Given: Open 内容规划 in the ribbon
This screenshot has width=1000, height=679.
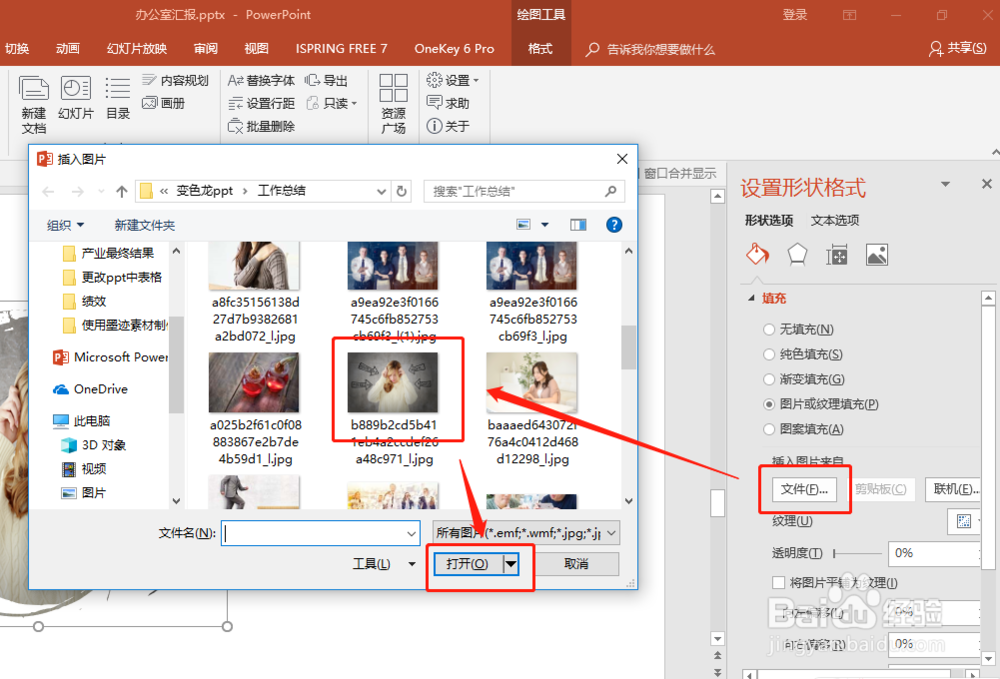Looking at the screenshot, I should pyautogui.click(x=175, y=80).
